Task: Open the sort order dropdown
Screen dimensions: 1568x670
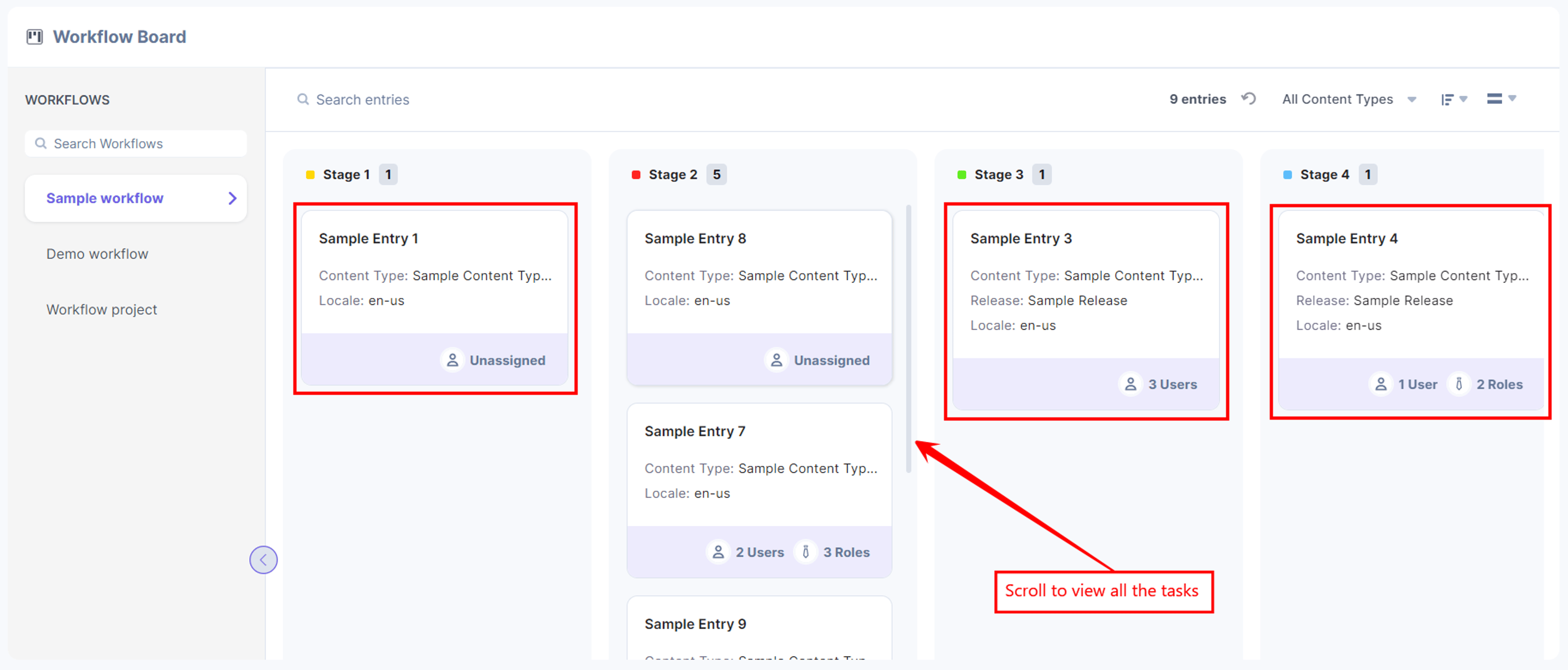Action: point(1454,99)
